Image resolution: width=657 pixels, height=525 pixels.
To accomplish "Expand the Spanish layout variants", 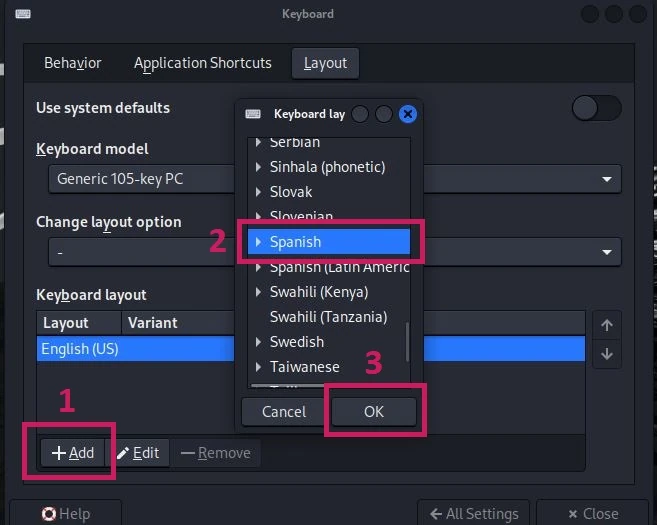I will click(x=259, y=242).
